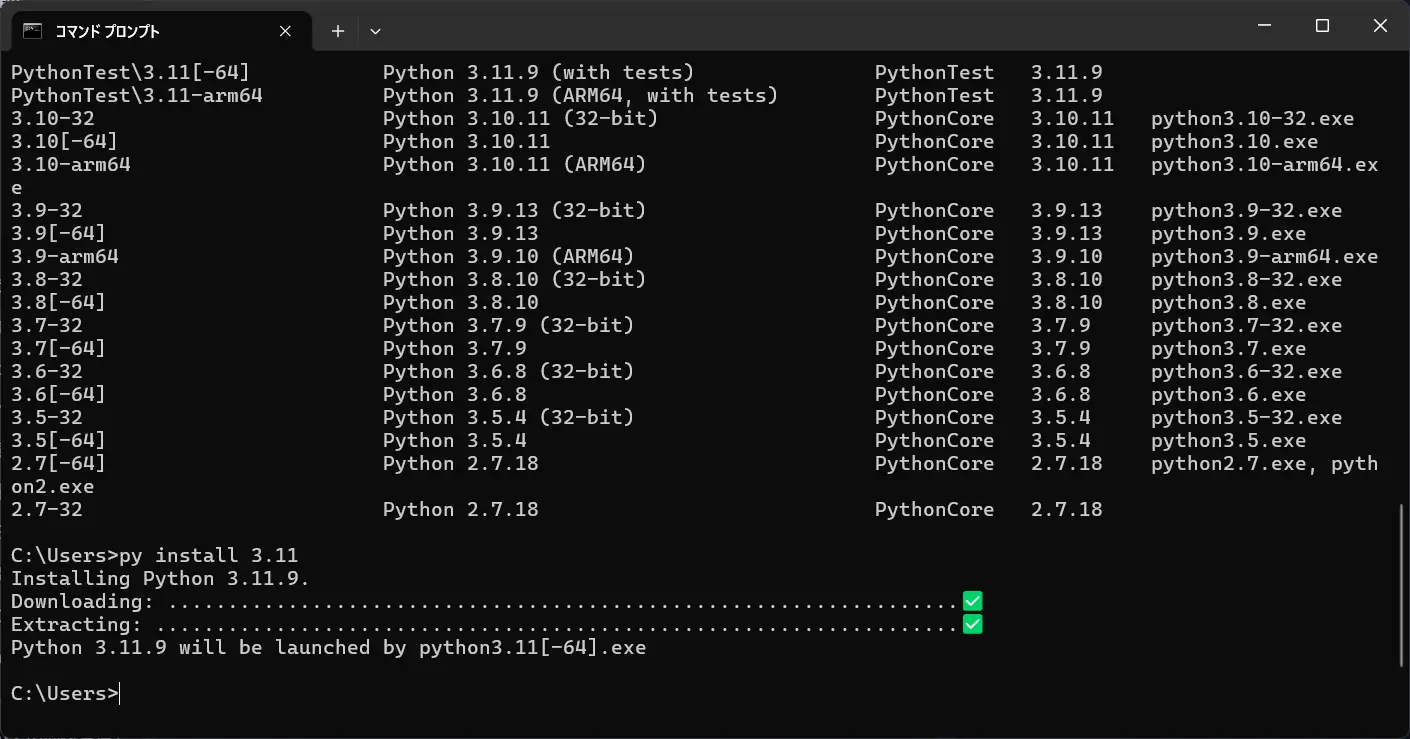Click the green checkmark after Downloading
This screenshot has height=739, width=1410.
972,601
